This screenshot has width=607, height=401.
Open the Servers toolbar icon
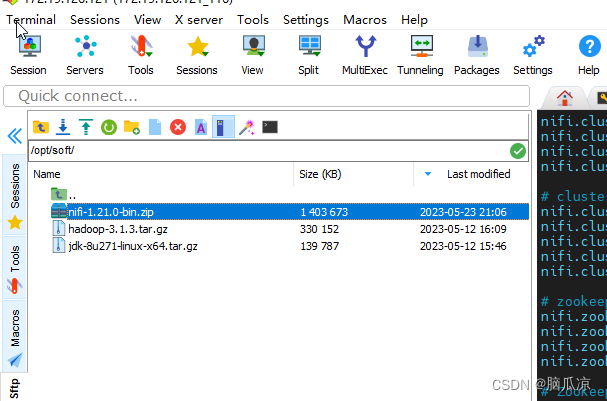pos(85,55)
